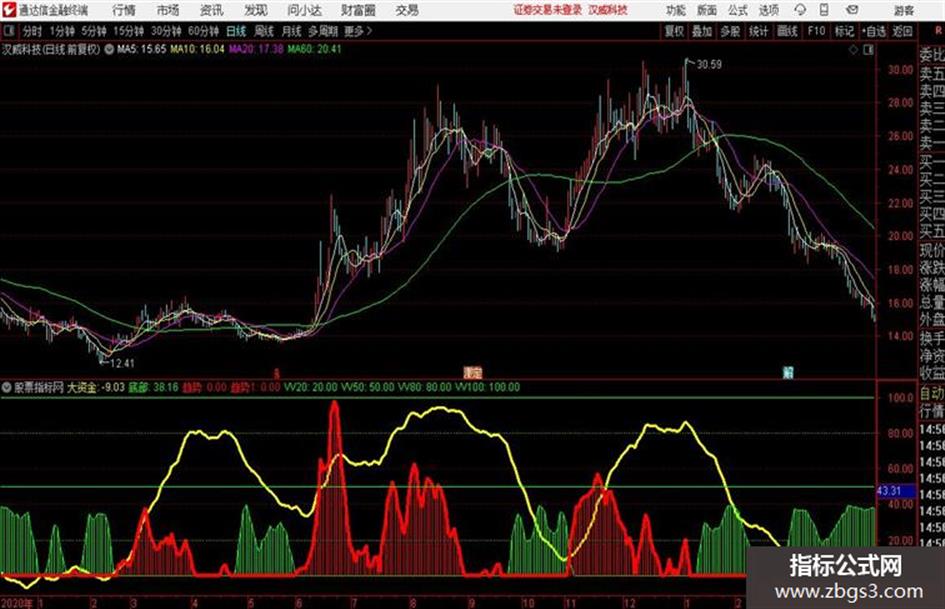
Task: Click the MA10: 16.04 indicator value
Action: click(x=197, y=49)
